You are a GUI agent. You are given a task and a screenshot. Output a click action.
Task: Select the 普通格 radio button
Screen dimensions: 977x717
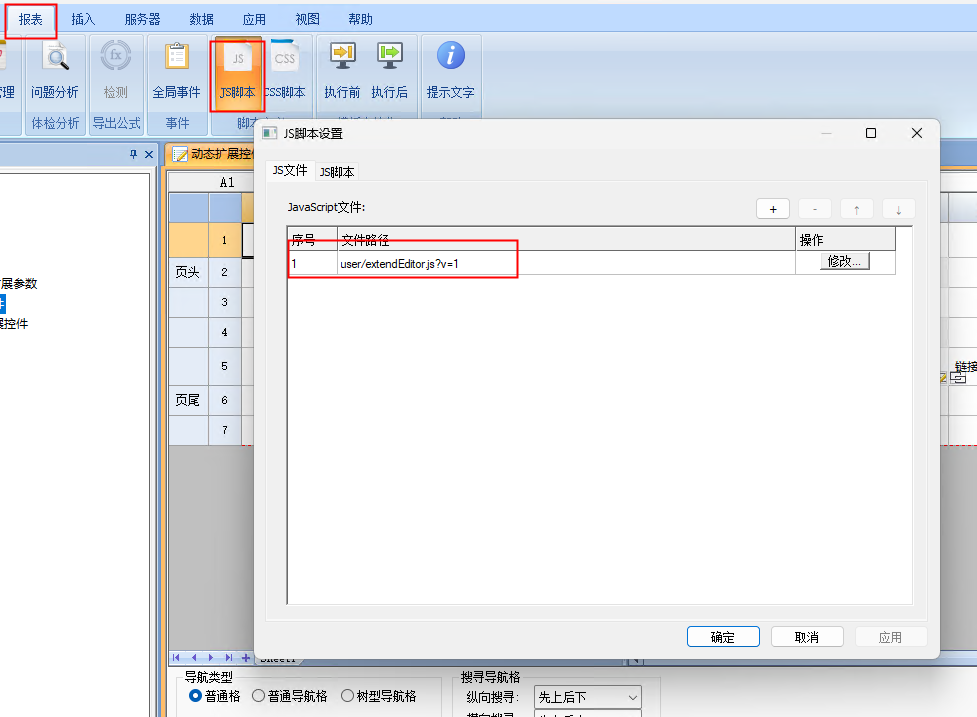[x=196, y=696]
